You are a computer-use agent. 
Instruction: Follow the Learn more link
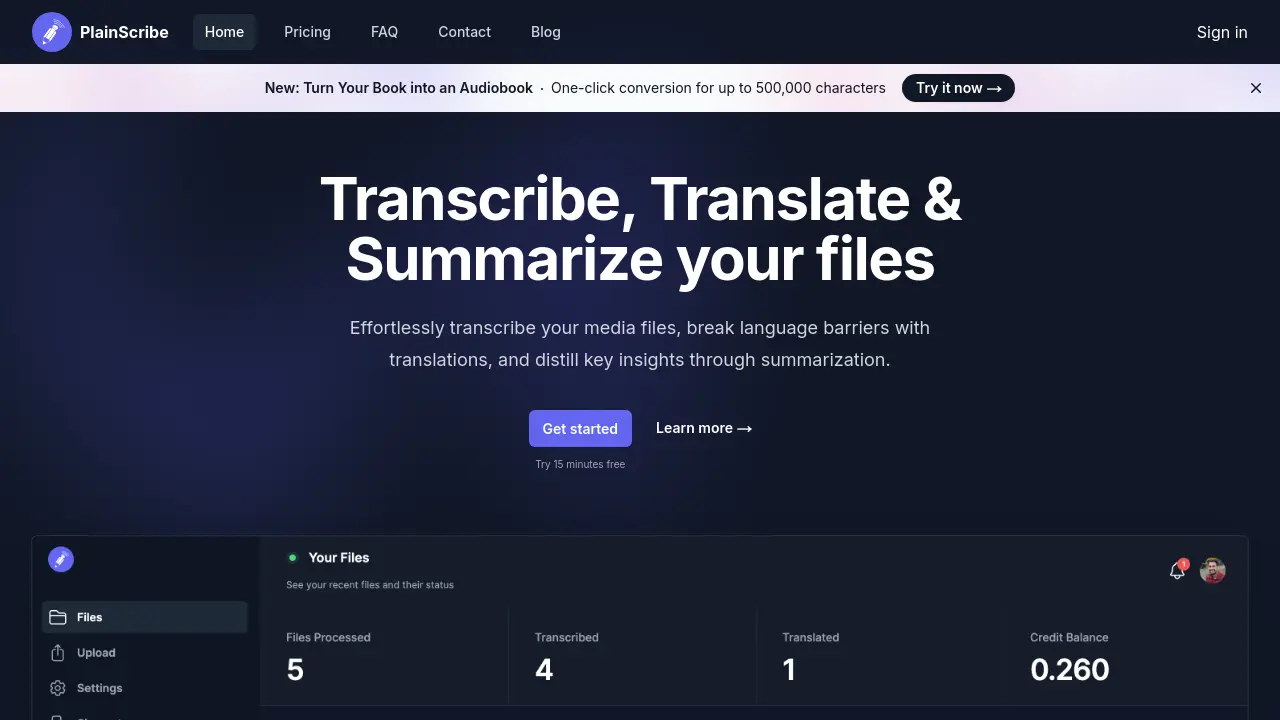[703, 428]
